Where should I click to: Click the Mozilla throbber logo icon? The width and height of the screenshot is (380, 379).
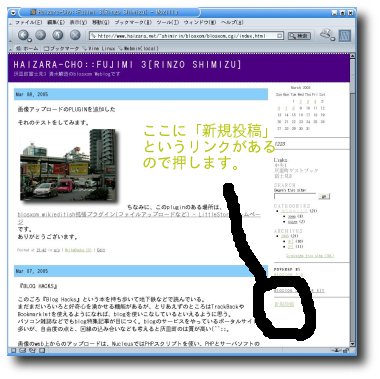point(345,35)
